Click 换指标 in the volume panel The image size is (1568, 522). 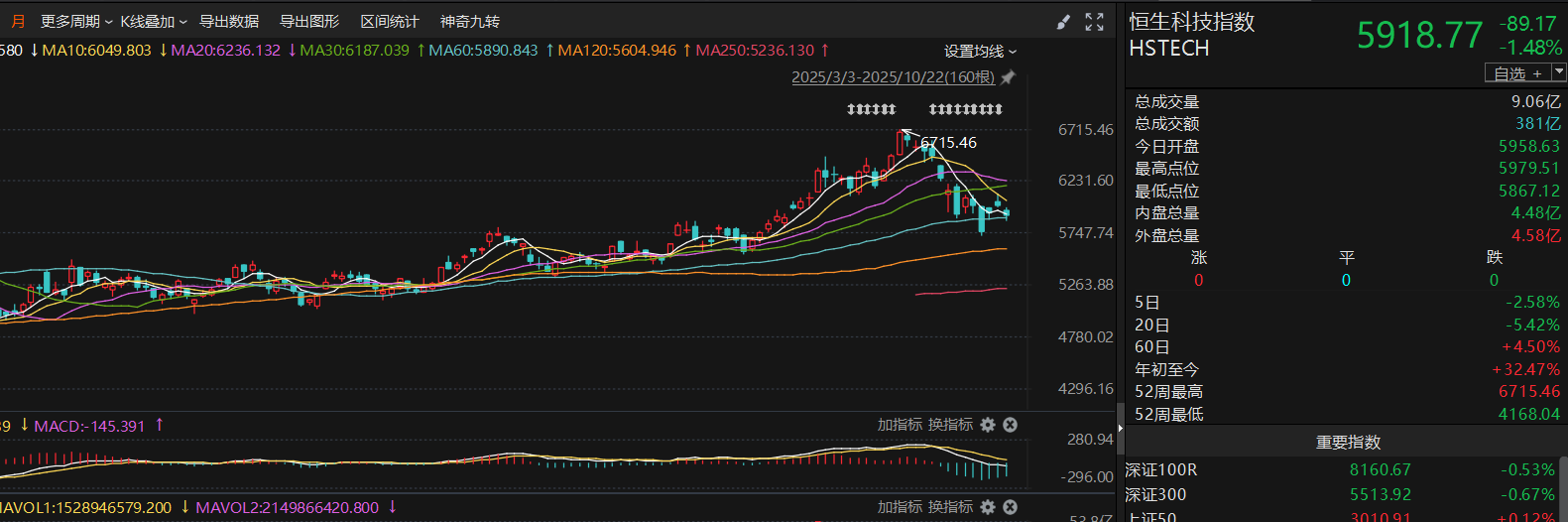951,507
